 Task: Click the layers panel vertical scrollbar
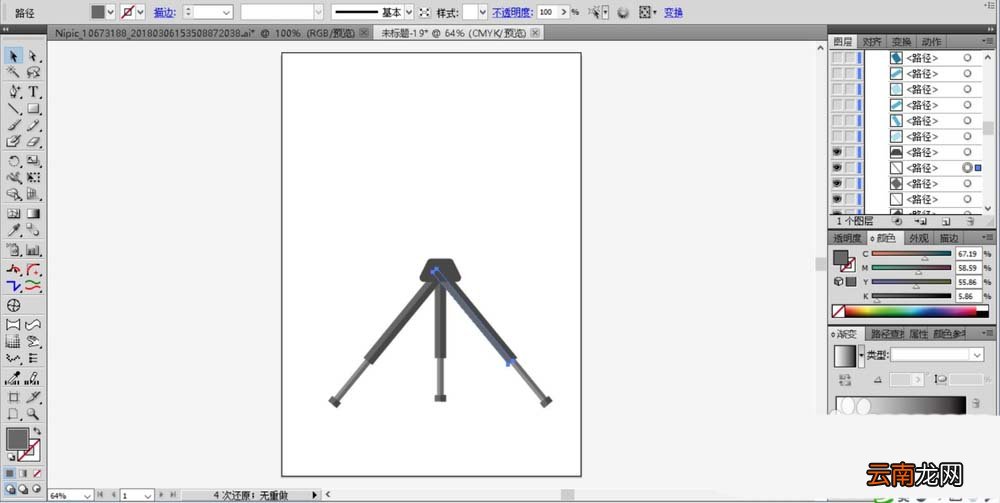pyautogui.click(x=988, y=128)
